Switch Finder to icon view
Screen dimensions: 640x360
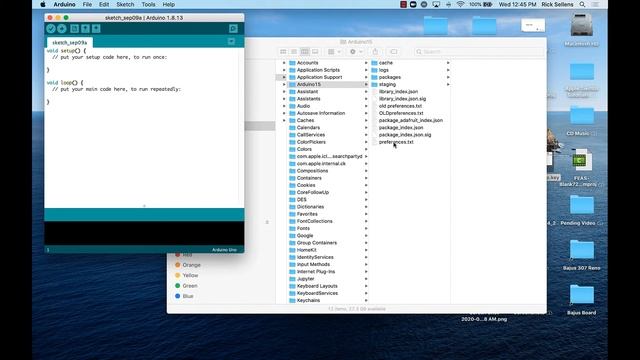pos(283,52)
